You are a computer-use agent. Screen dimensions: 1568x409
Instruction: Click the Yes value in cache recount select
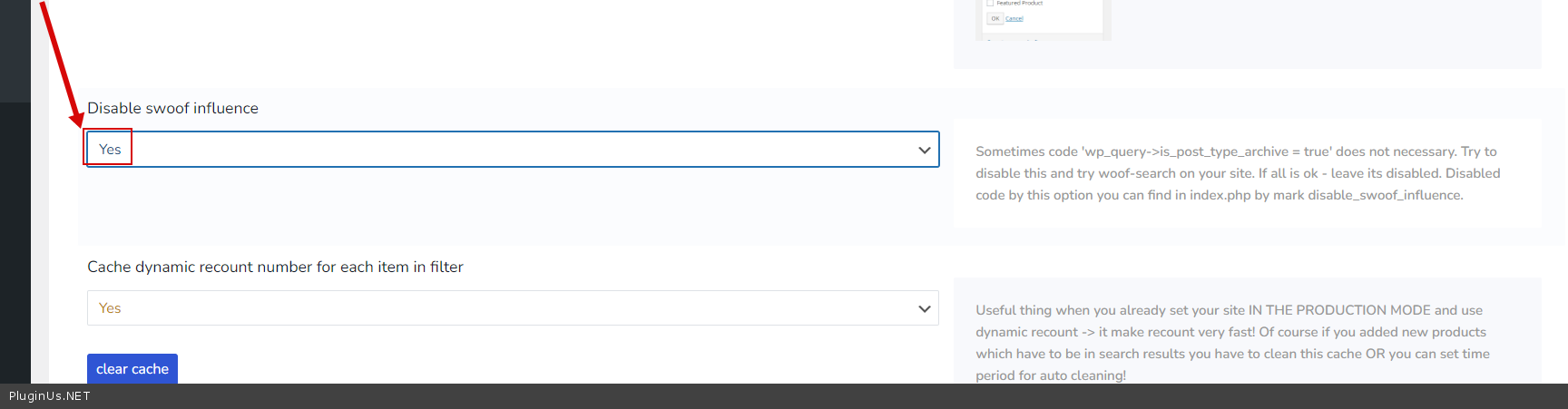[110, 308]
